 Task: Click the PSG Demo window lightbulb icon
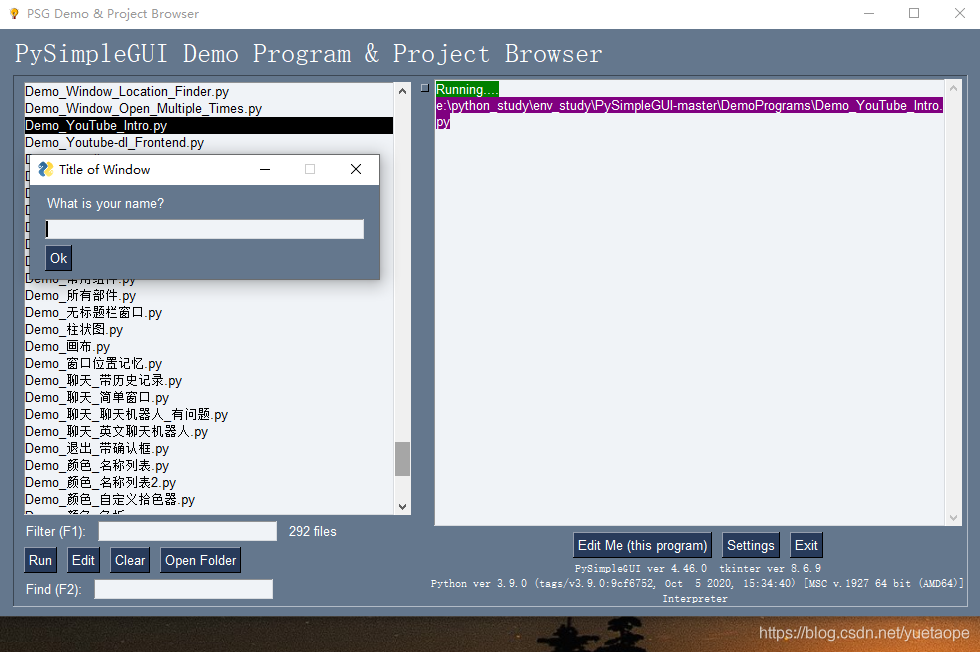[x=14, y=13]
